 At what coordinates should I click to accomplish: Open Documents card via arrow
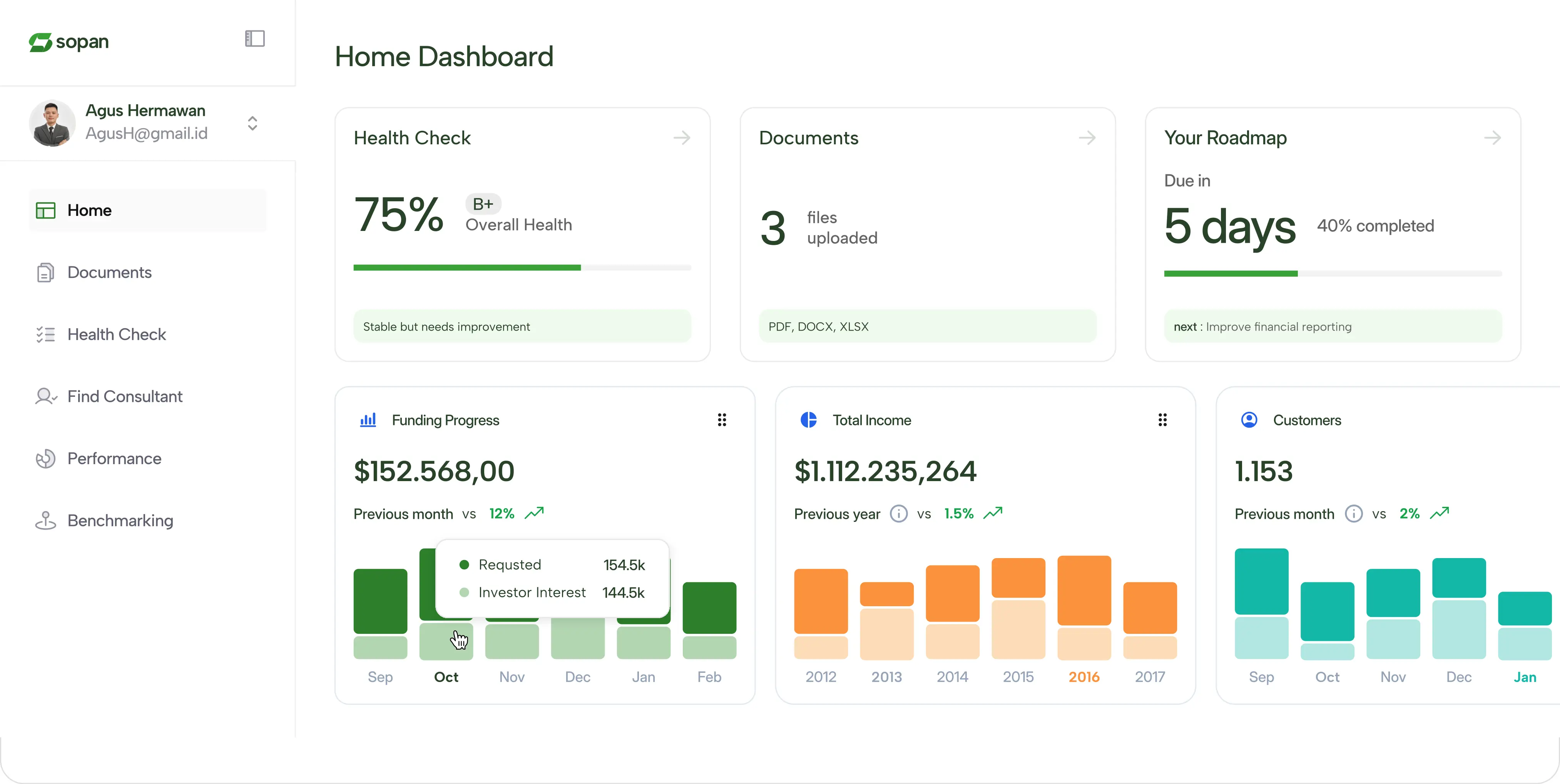pos(1087,137)
